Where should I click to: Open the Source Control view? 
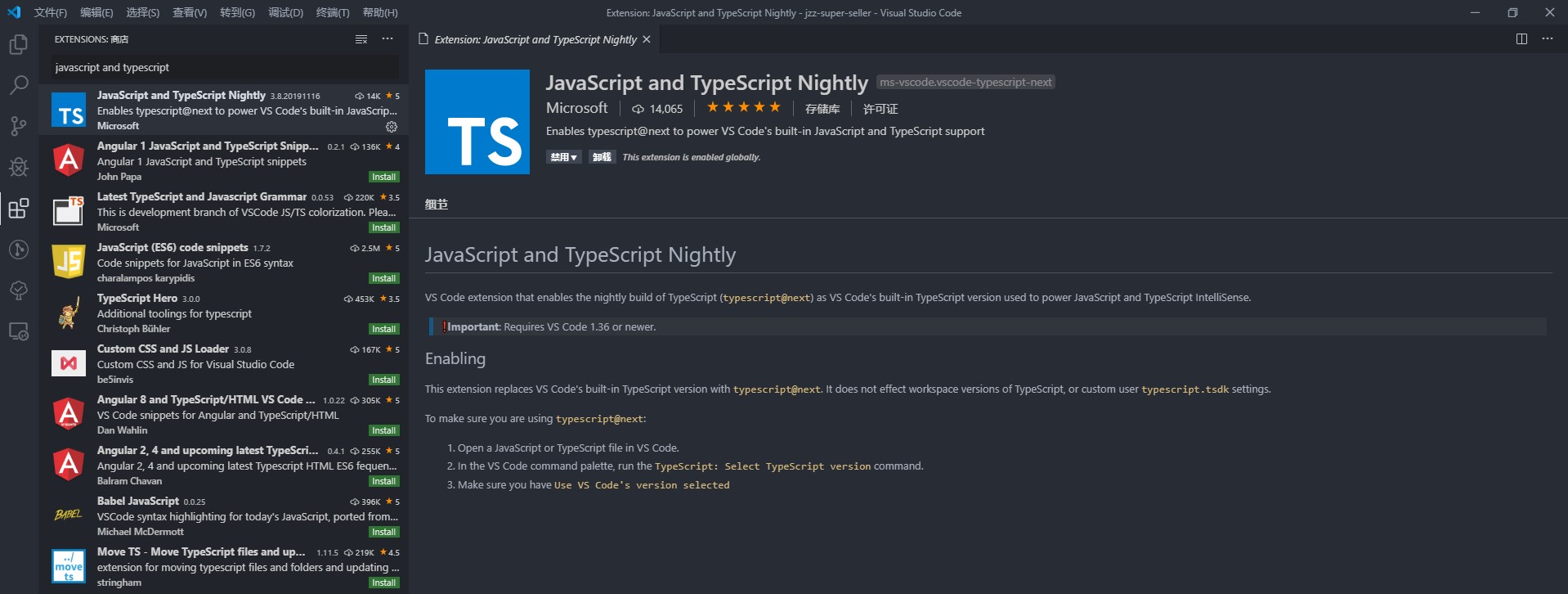[x=18, y=126]
